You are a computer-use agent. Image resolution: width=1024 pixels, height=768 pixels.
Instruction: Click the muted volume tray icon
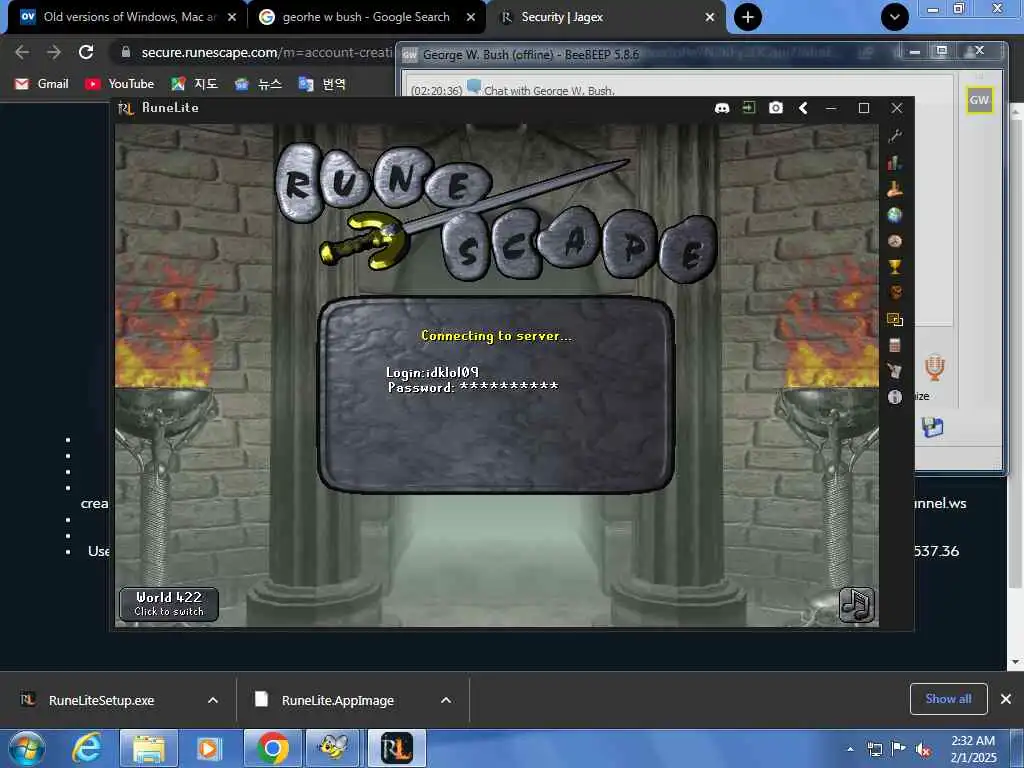coord(923,750)
